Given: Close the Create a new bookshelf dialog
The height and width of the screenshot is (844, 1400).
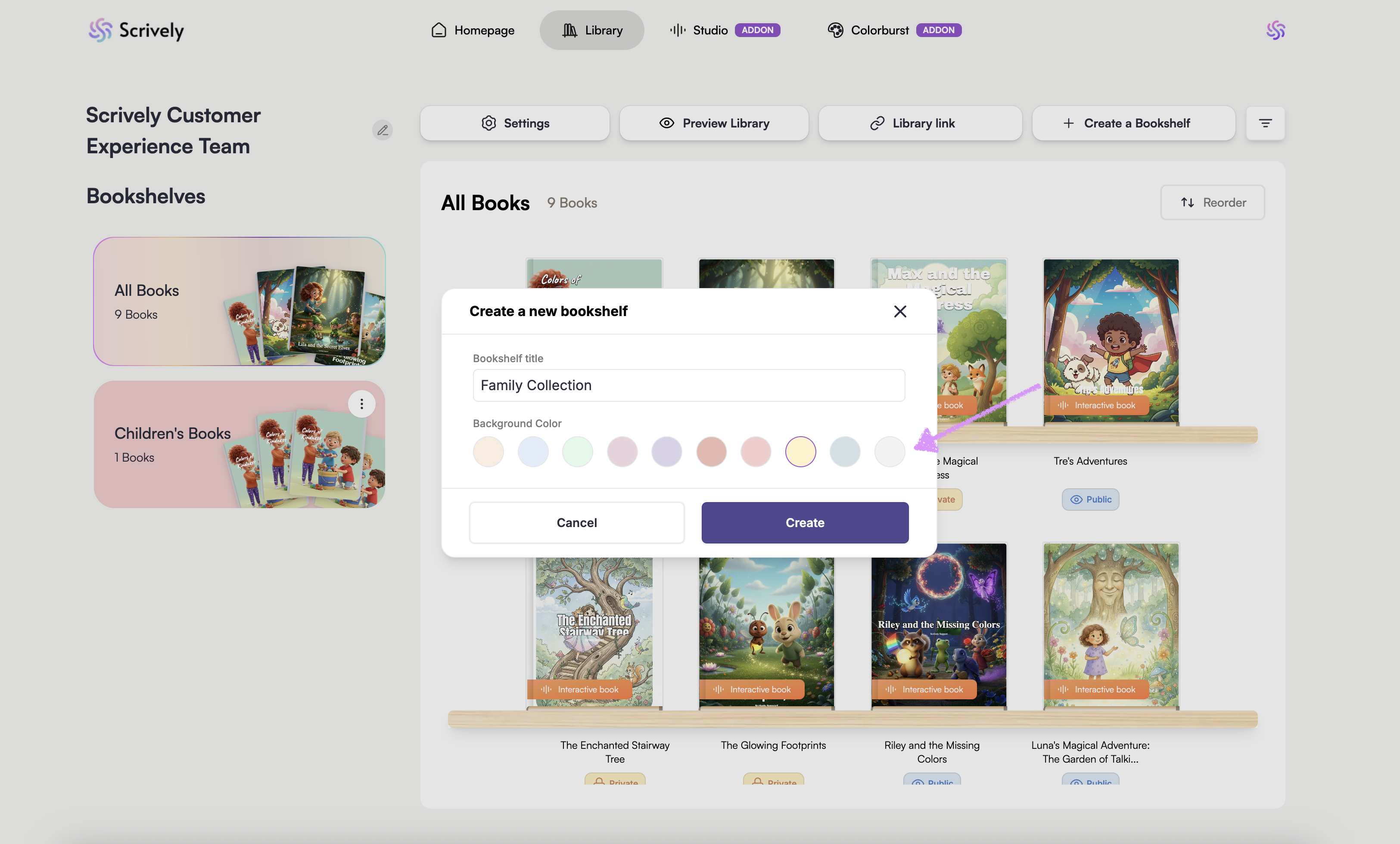Looking at the screenshot, I should [899, 311].
